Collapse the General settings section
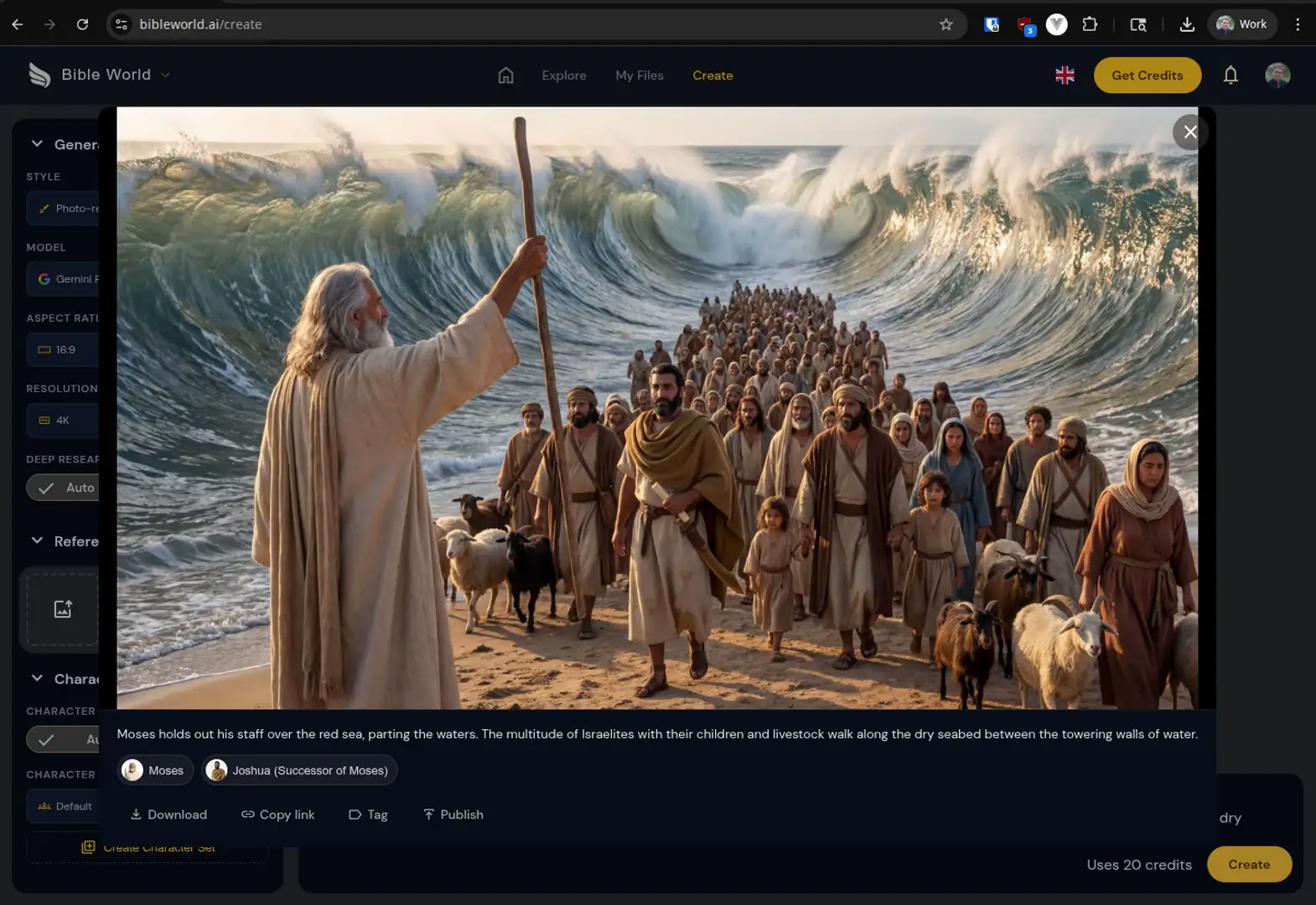 tap(38, 144)
